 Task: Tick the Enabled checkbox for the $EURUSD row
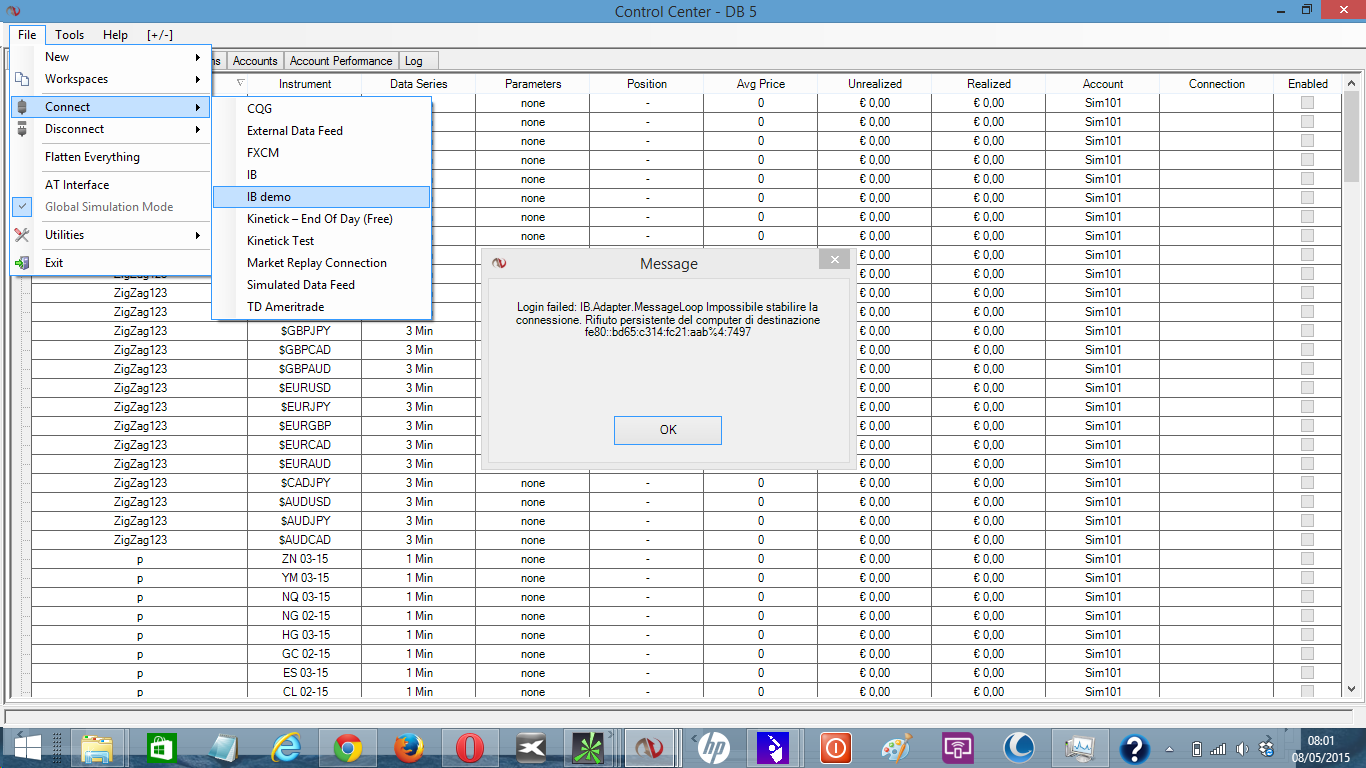point(1307,388)
